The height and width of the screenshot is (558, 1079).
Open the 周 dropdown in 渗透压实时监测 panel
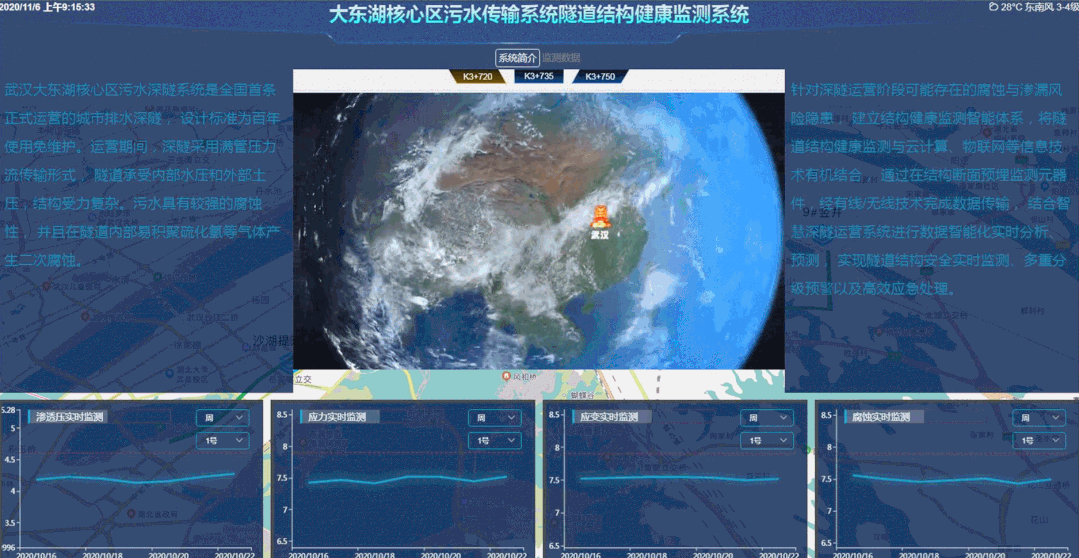(223, 418)
